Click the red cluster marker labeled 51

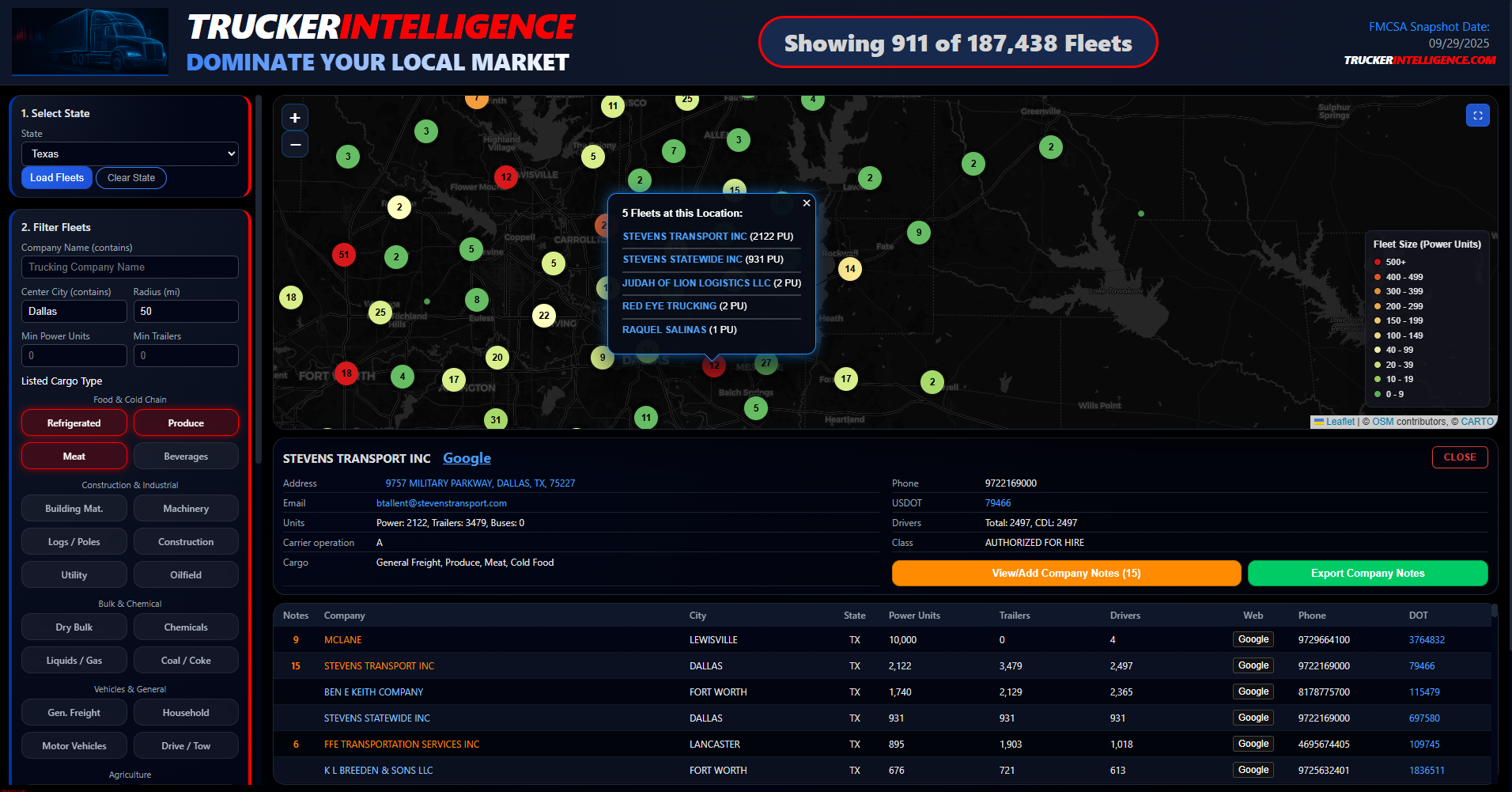coord(343,255)
